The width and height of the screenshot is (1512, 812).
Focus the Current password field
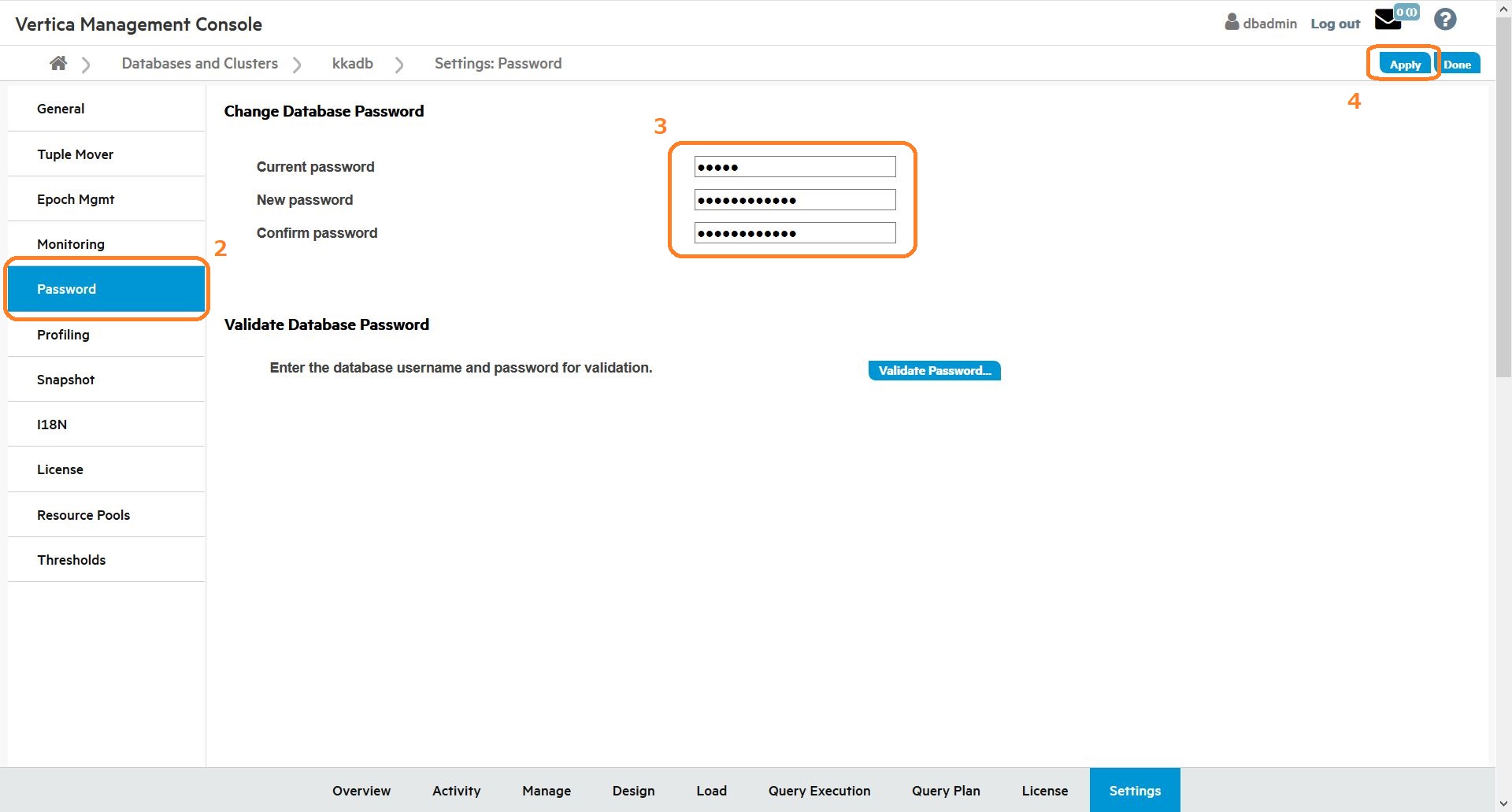click(795, 167)
